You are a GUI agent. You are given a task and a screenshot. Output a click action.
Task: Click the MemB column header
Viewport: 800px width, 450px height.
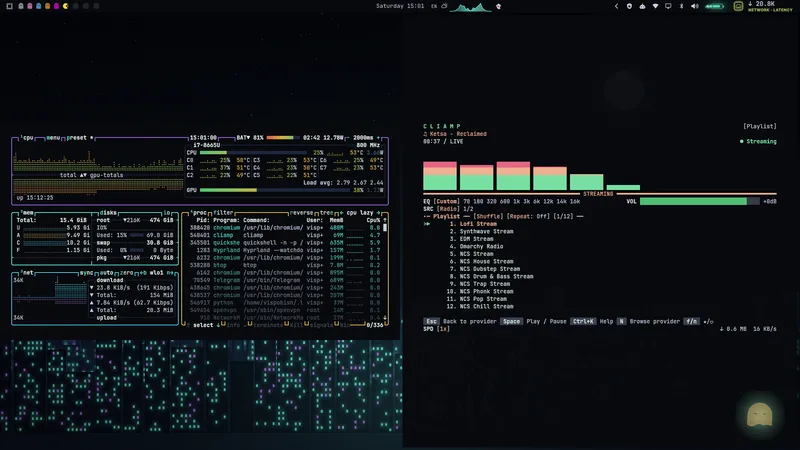pos(336,220)
